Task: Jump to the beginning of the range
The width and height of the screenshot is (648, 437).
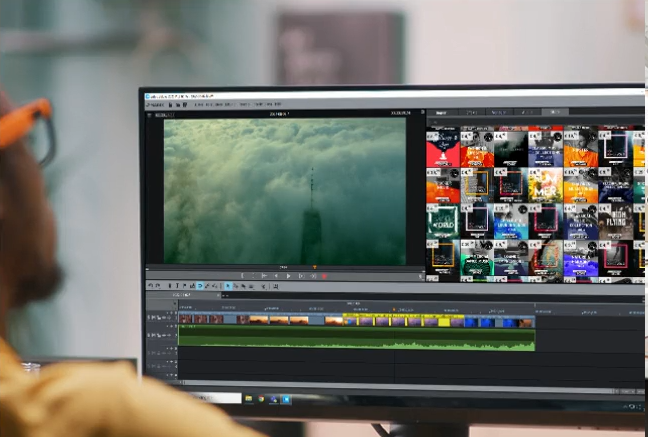Action: click(x=264, y=276)
